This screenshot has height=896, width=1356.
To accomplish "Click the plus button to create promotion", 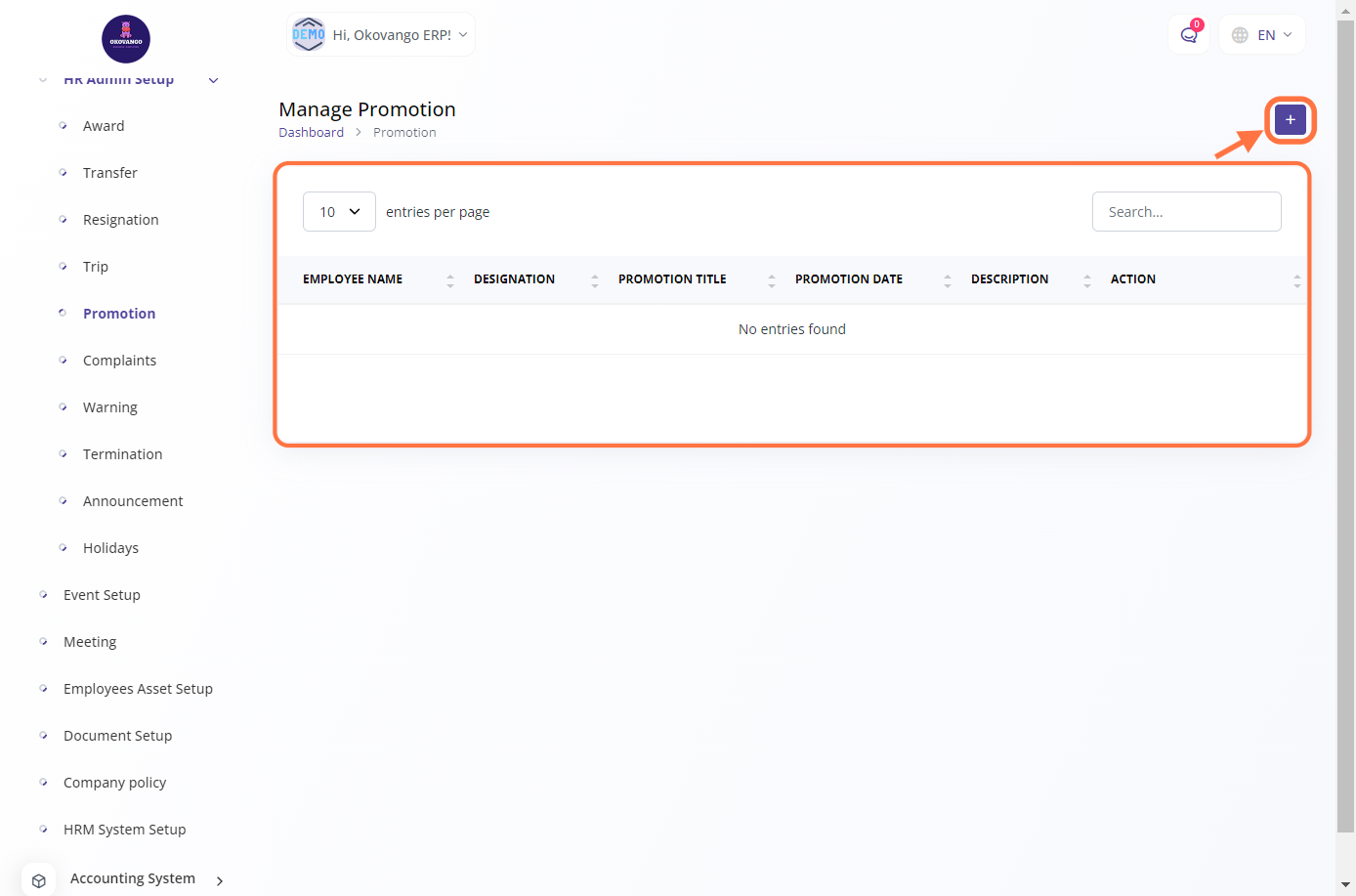I will tap(1290, 120).
